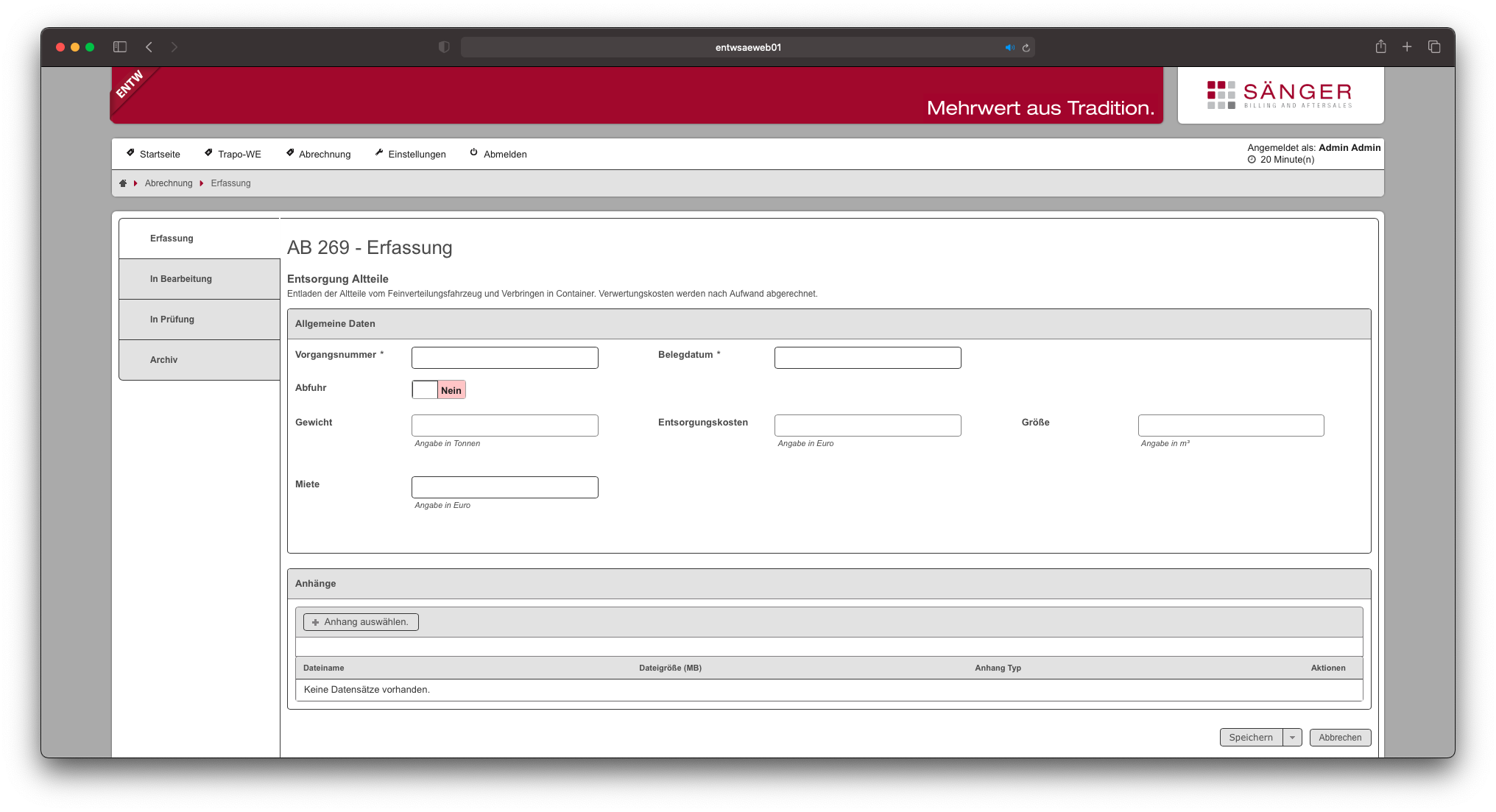Click the session timer clock icon
This screenshot has width=1496, height=812.
(1252, 160)
